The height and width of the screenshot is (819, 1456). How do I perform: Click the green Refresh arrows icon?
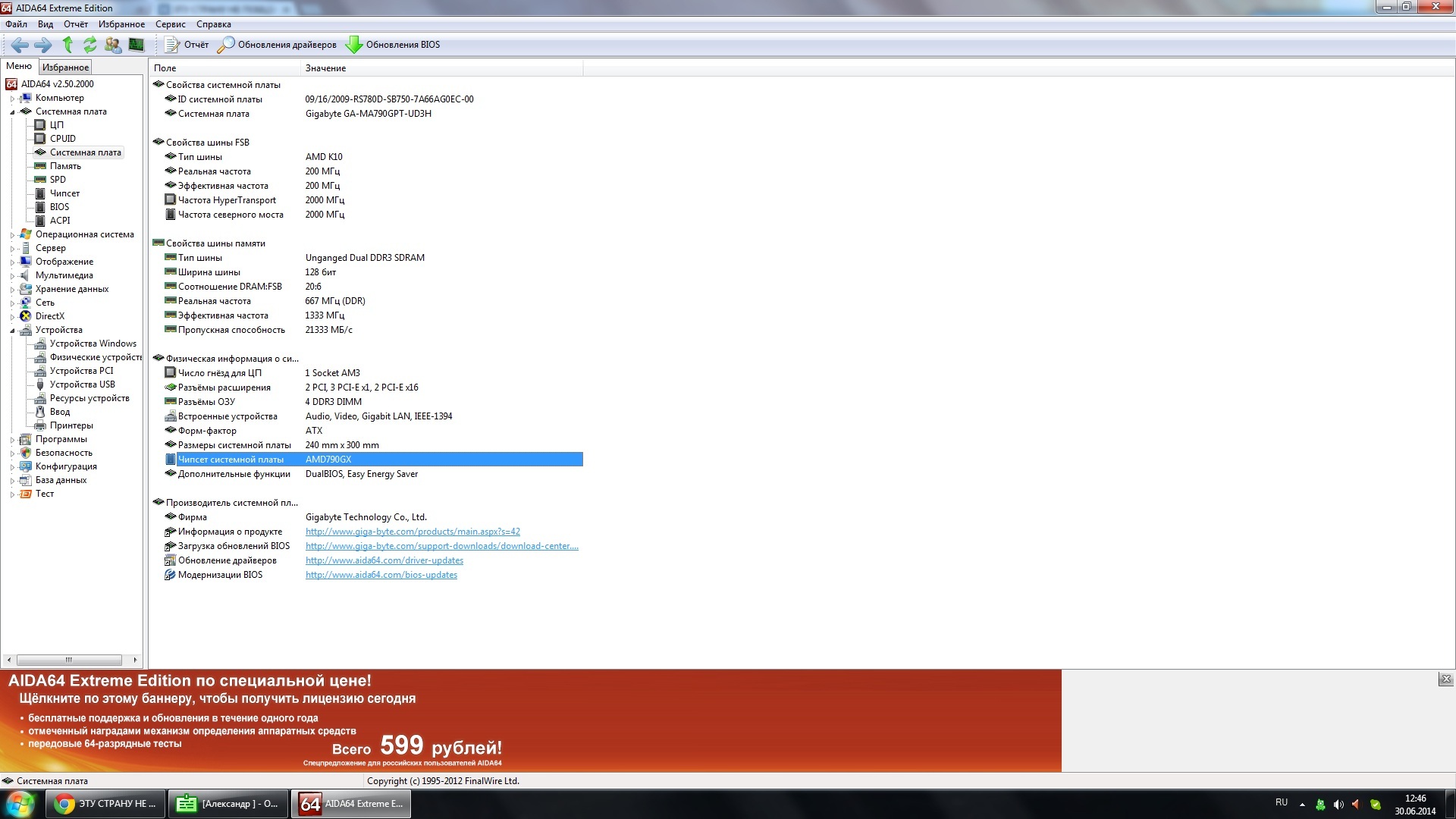click(89, 45)
